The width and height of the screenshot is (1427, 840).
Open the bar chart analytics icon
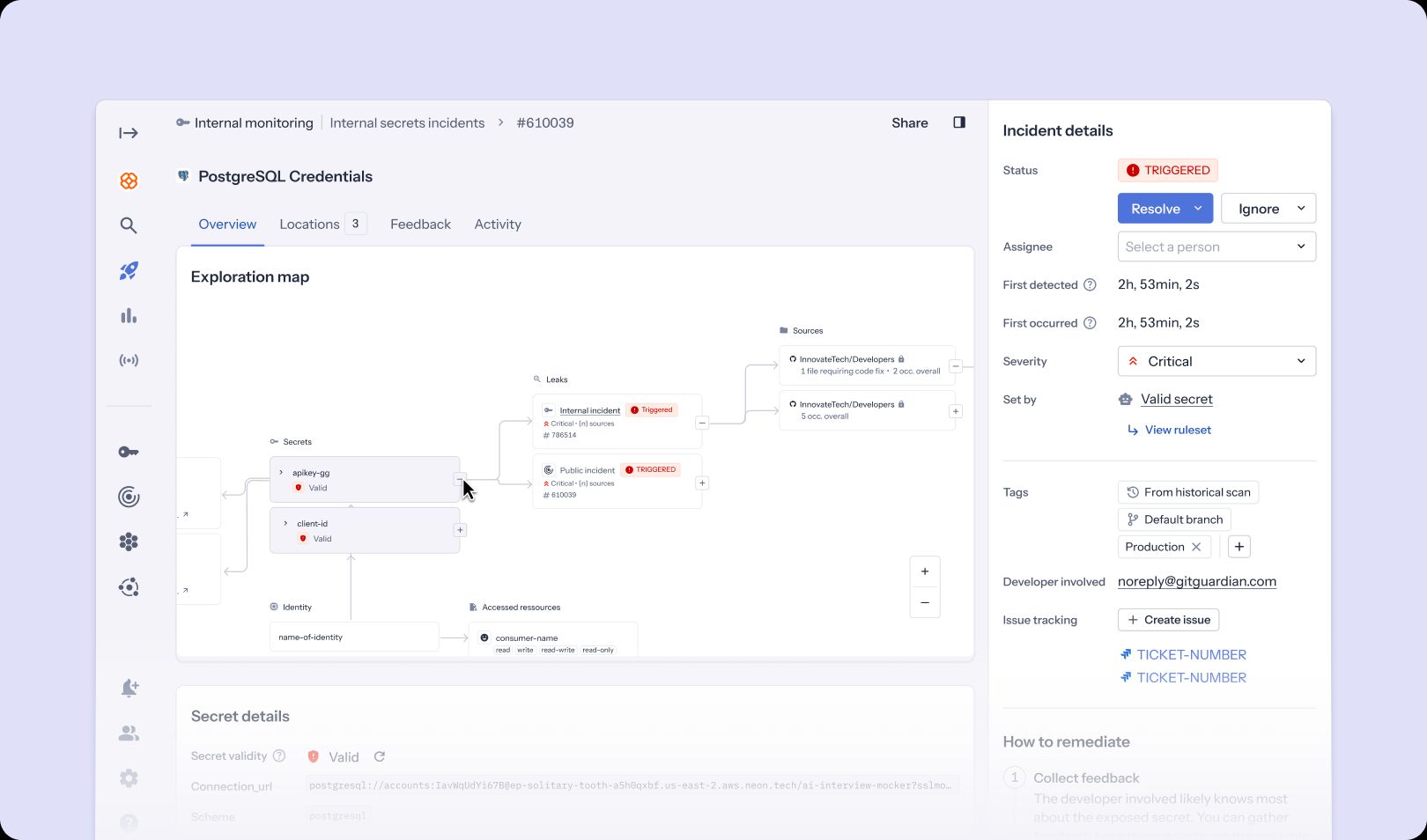coord(129,316)
